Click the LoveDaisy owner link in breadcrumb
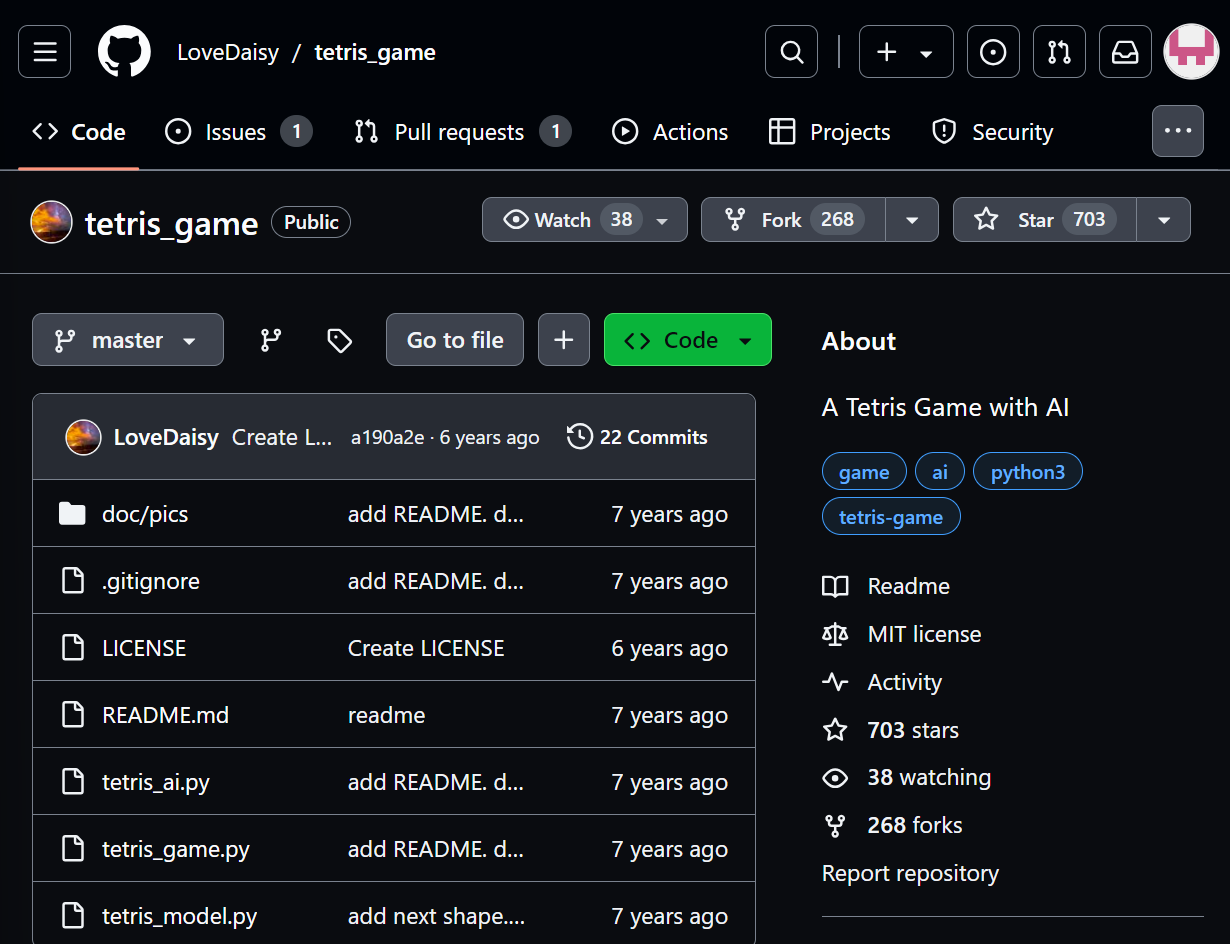The width and height of the screenshot is (1230, 944). click(228, 52)
